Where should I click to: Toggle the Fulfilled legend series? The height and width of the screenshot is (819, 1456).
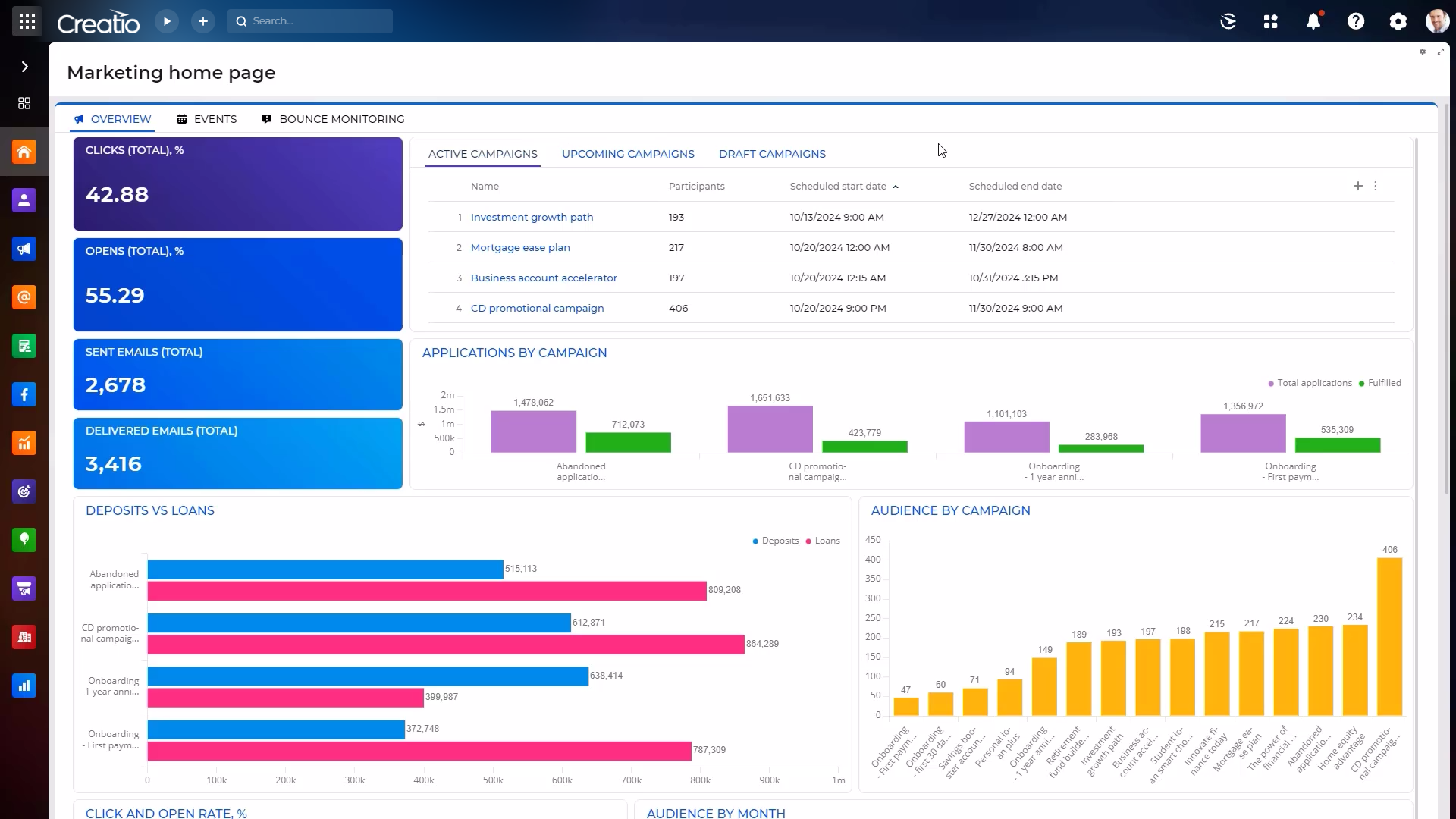(1384, 383)
